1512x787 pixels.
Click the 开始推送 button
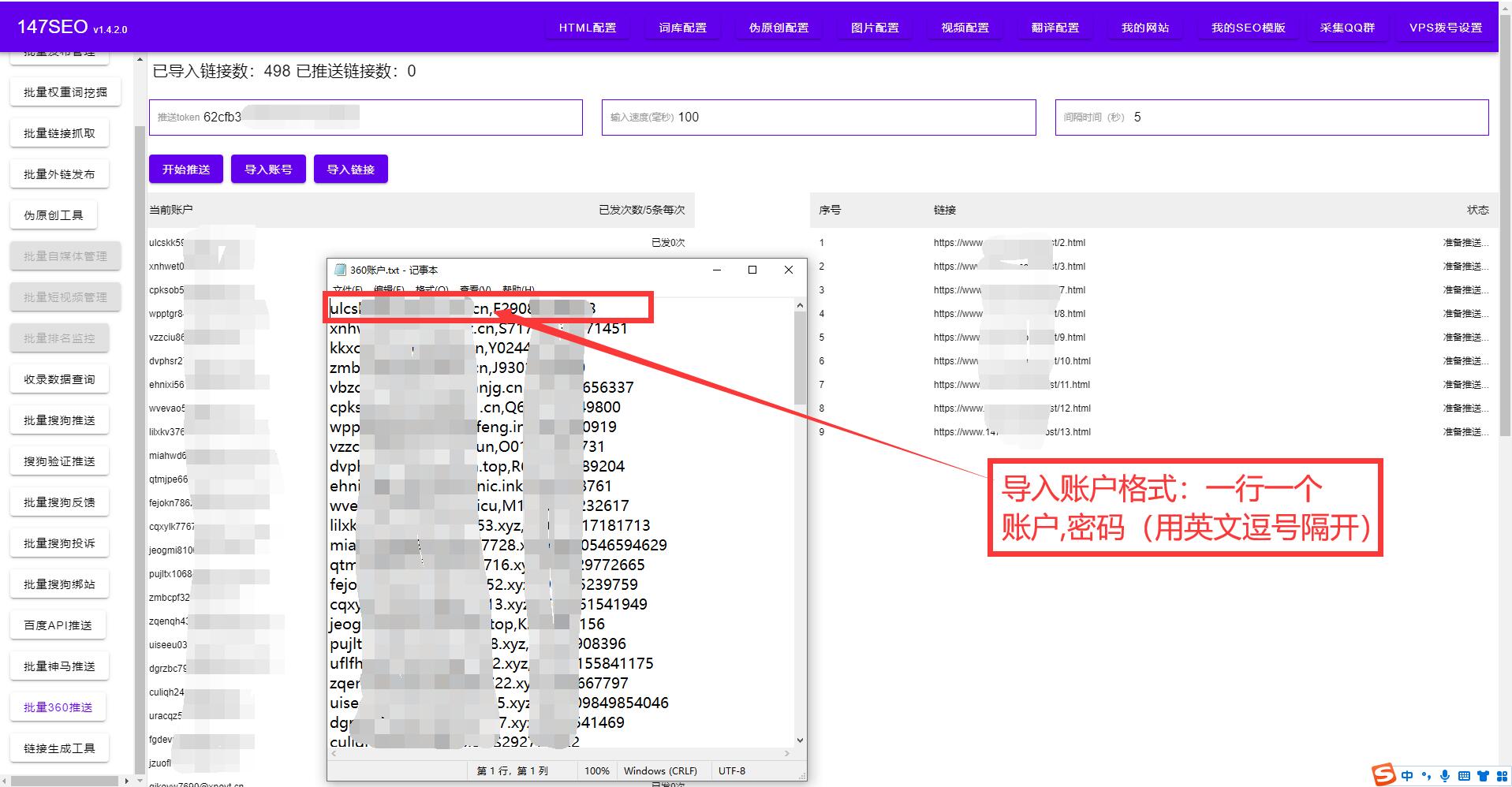point(186,168)
